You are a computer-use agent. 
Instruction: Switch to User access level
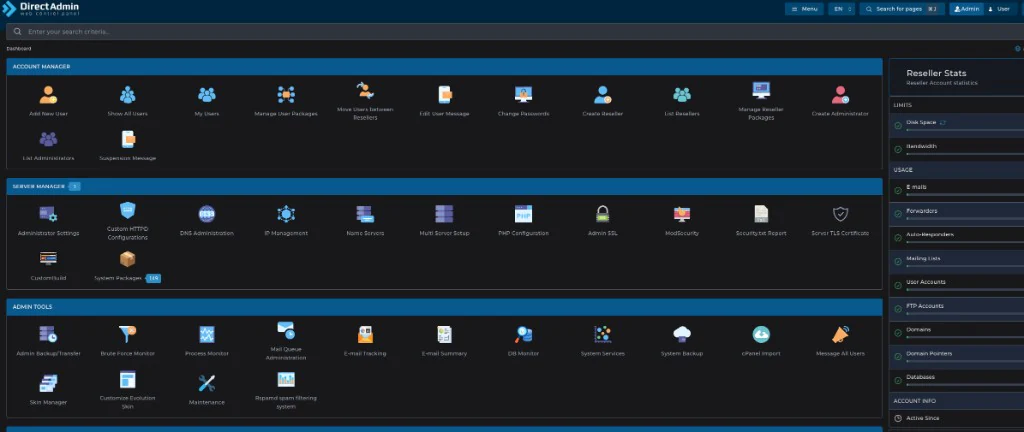click(999, 9)
